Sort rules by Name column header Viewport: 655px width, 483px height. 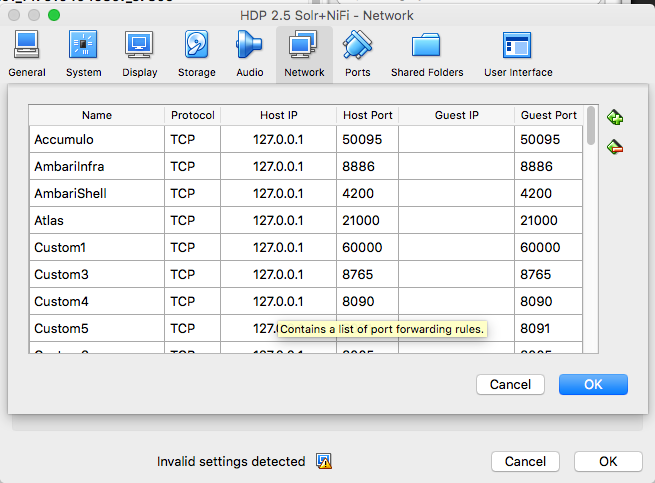97,115
